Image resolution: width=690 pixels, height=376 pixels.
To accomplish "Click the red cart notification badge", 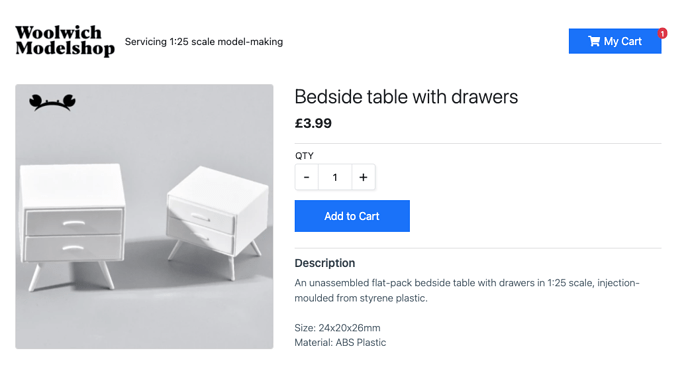I will pyautogui.click(x=662, y=33).
